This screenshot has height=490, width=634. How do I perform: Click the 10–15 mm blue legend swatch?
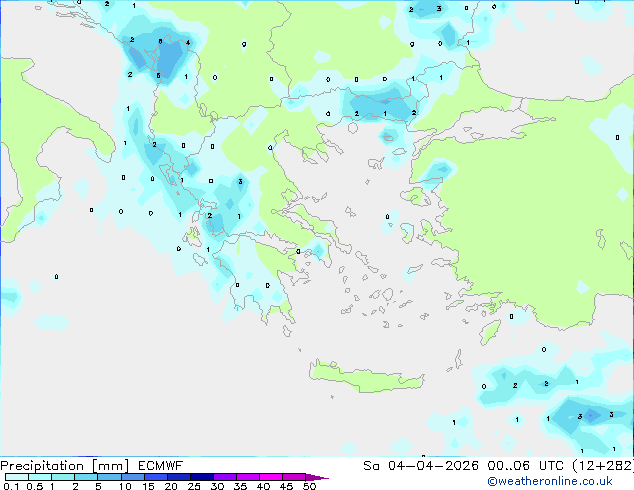point(132,477)
